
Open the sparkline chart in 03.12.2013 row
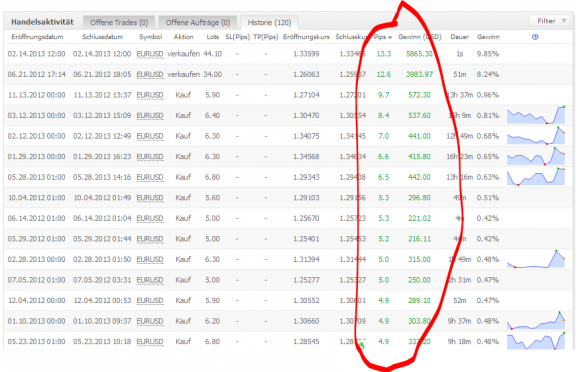[x=536, y=115]
